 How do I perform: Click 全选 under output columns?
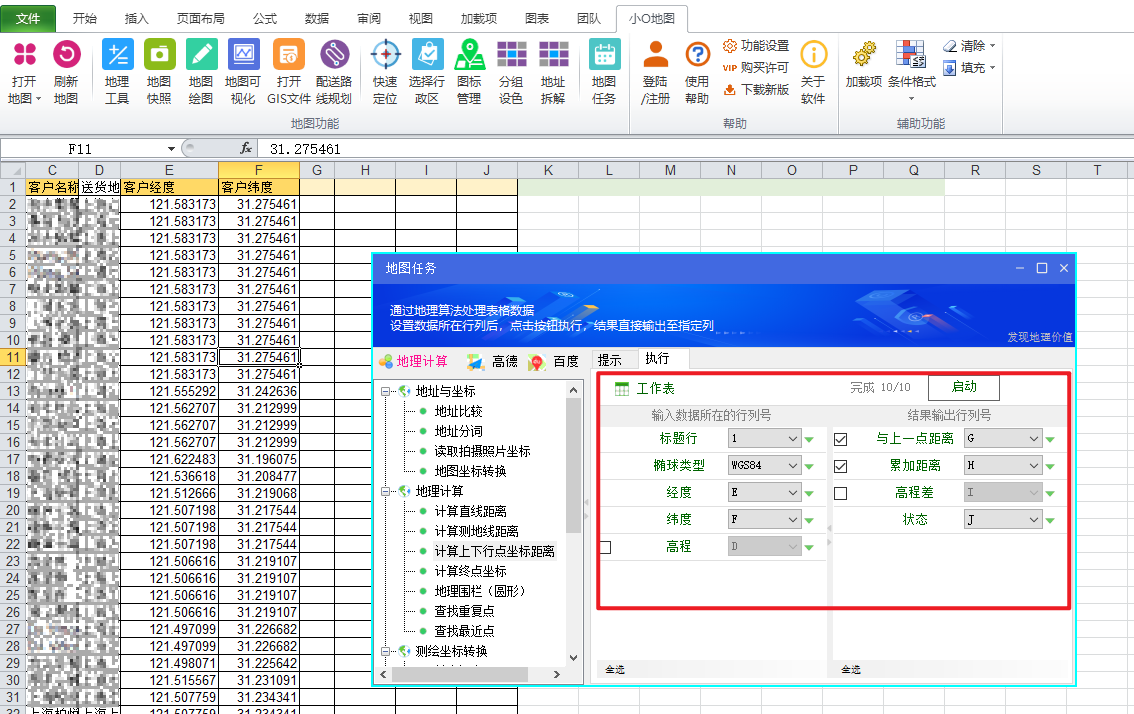[851, 670]
